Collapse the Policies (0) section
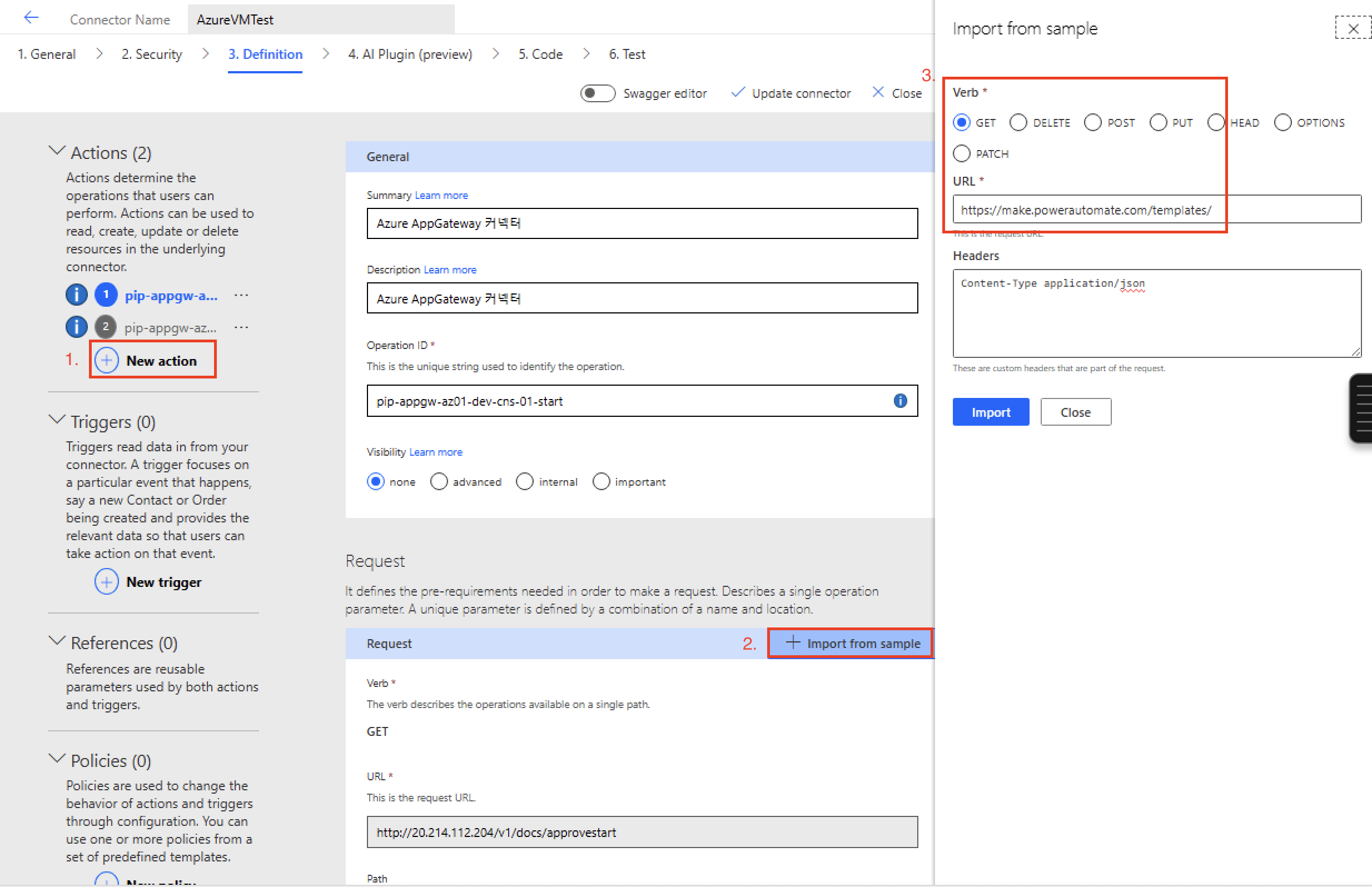This screenshot has width=1372, height=887. point(57,759)
